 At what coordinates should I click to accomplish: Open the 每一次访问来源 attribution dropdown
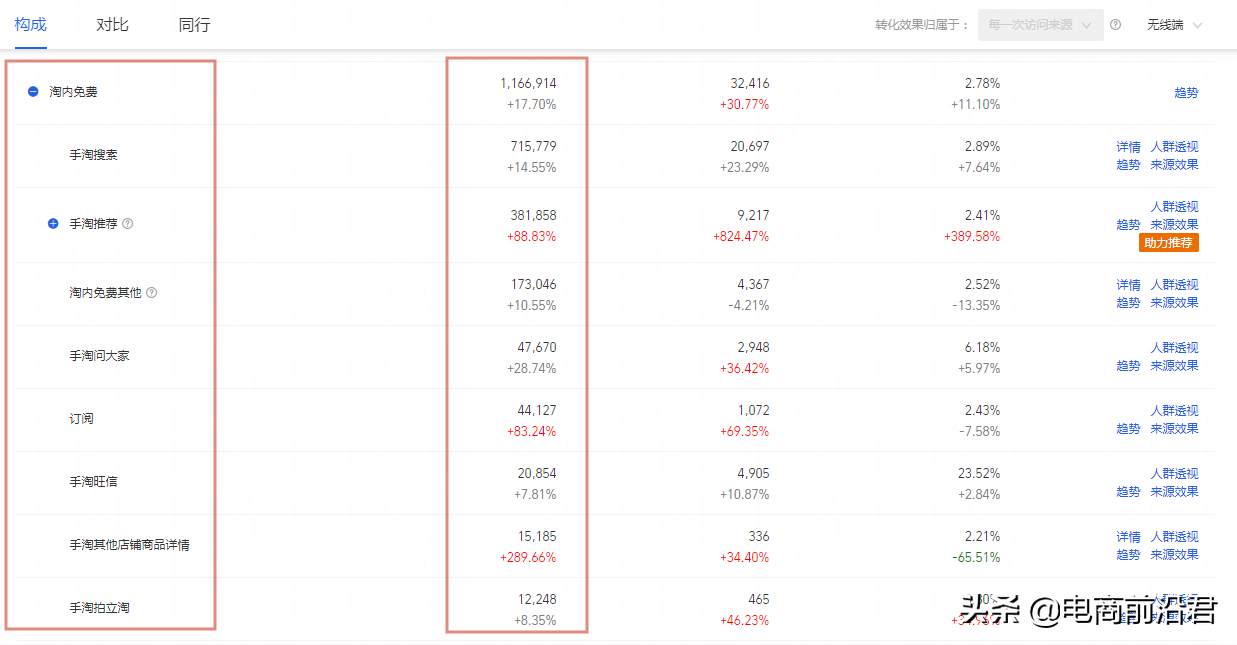click(1040, 25)
